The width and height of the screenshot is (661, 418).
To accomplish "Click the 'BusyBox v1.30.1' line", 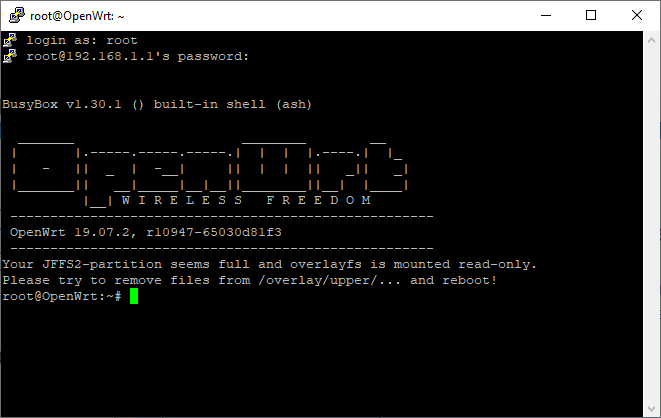I will tap(157, 104).
